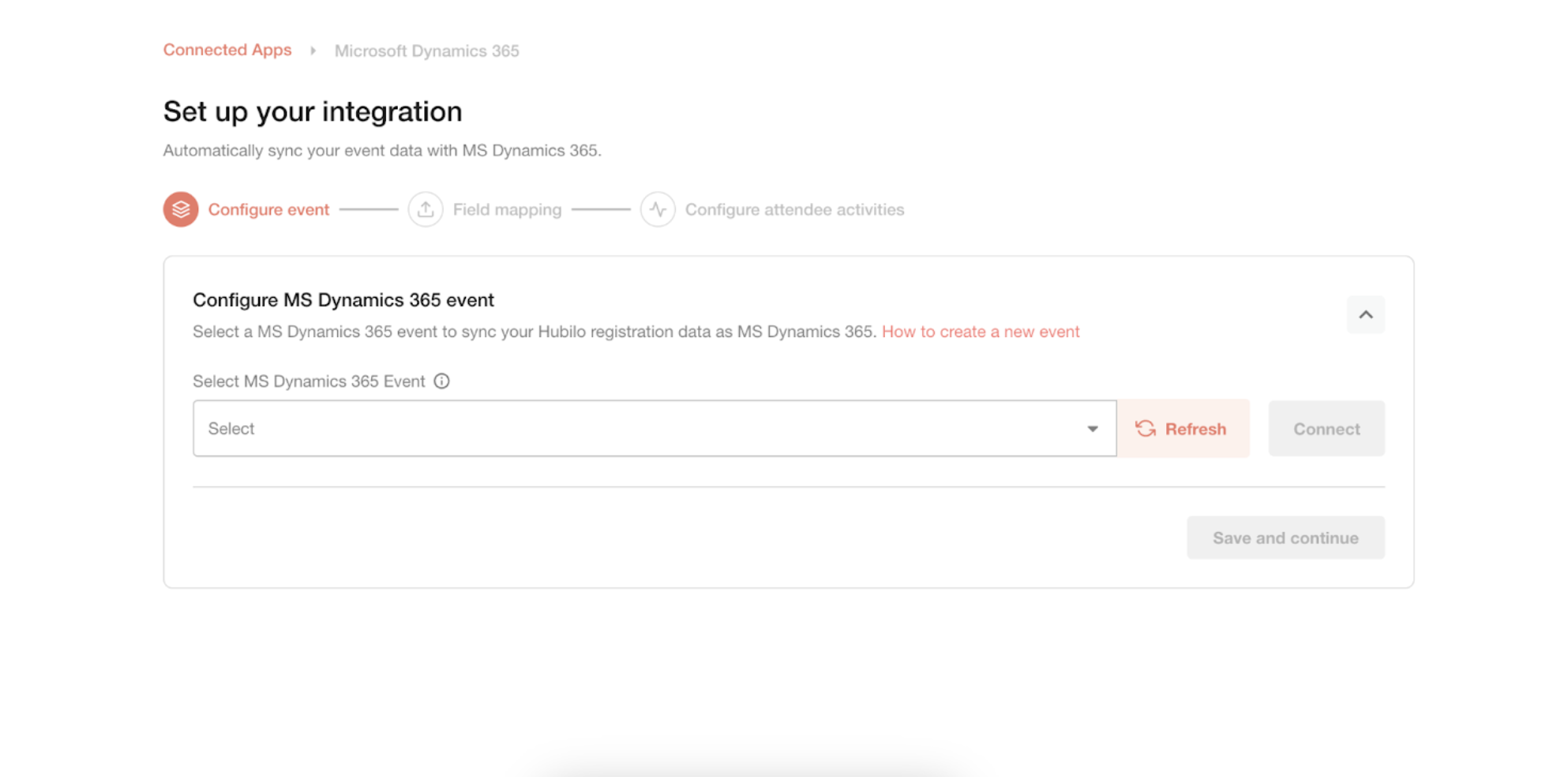Click the Refresh button label
The height and width of the screenshot is (777, 1568).
(x=1195, y=429)
